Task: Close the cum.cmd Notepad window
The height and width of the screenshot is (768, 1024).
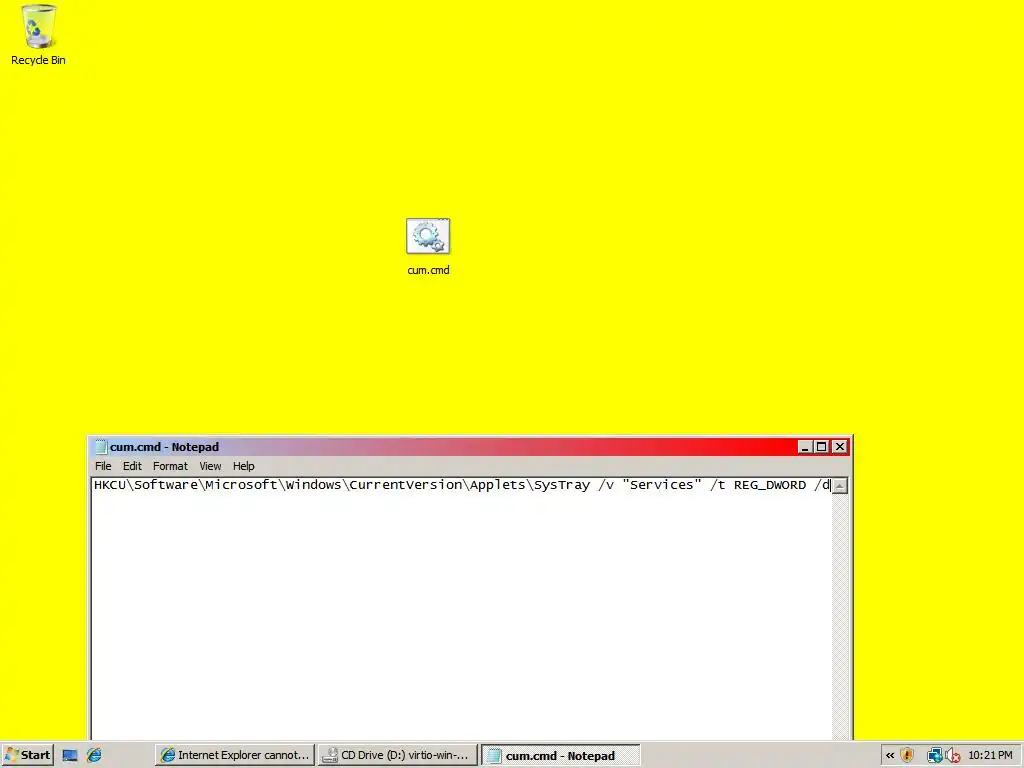Action: 840,447
